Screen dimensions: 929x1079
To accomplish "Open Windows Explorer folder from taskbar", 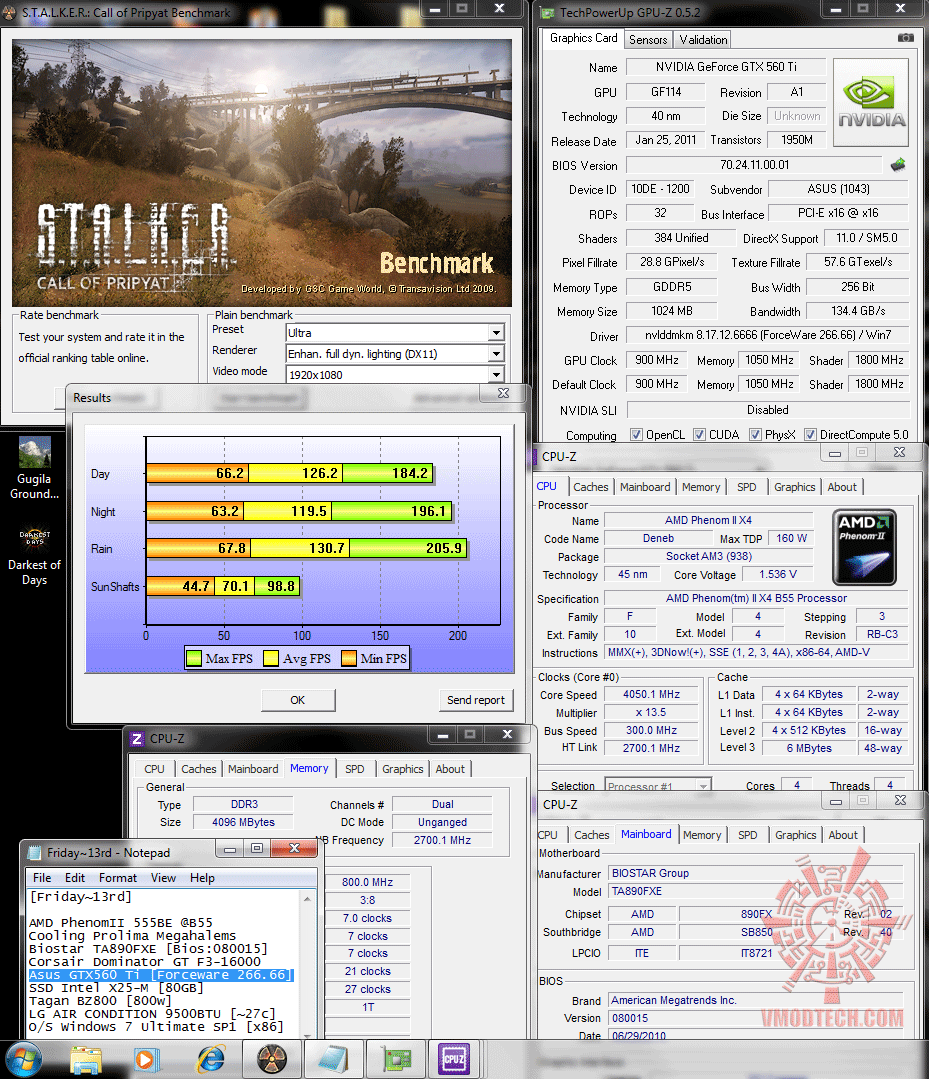I will 86,1060.
